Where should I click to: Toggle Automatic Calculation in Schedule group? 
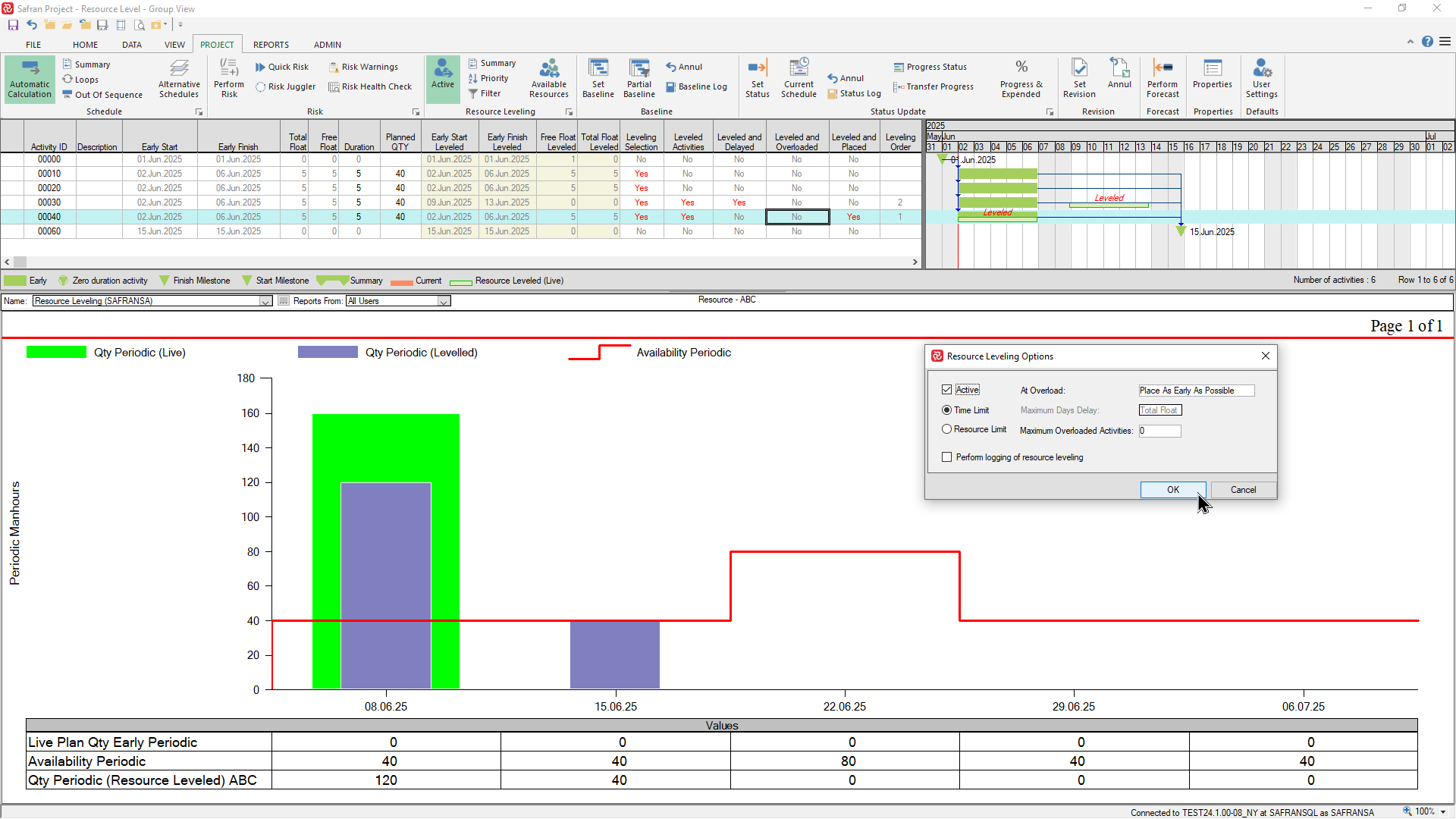pyautogui.click(x=30, y=79)
